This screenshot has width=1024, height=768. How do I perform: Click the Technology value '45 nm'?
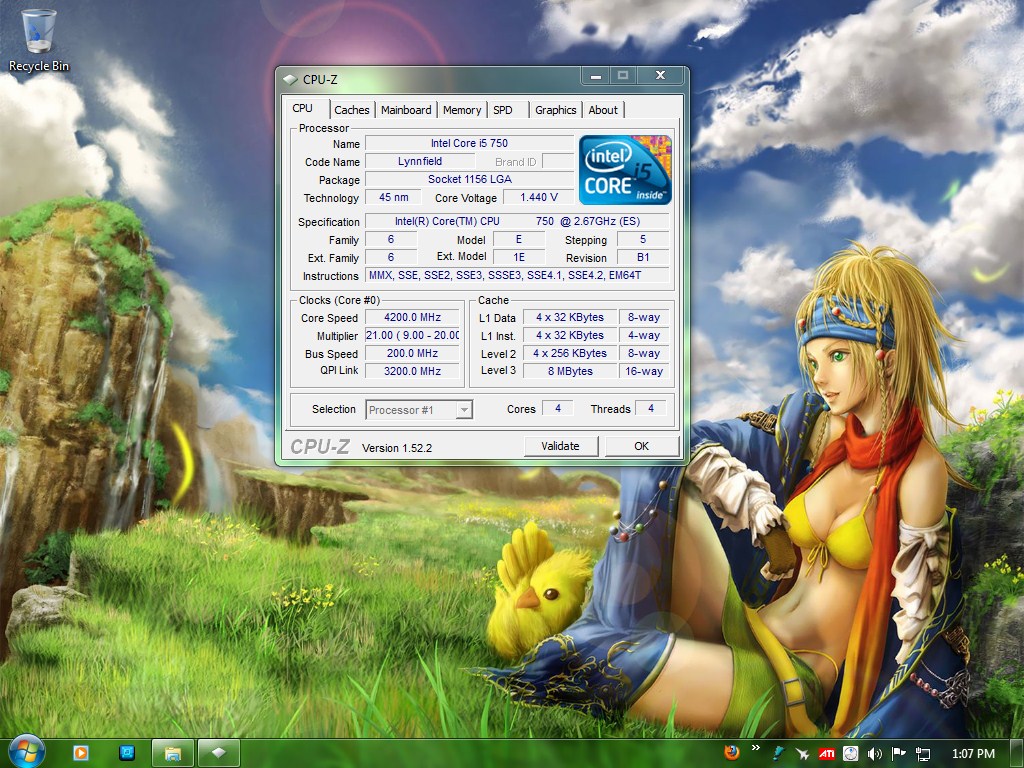pyautogui.click(x=394, y=197)
